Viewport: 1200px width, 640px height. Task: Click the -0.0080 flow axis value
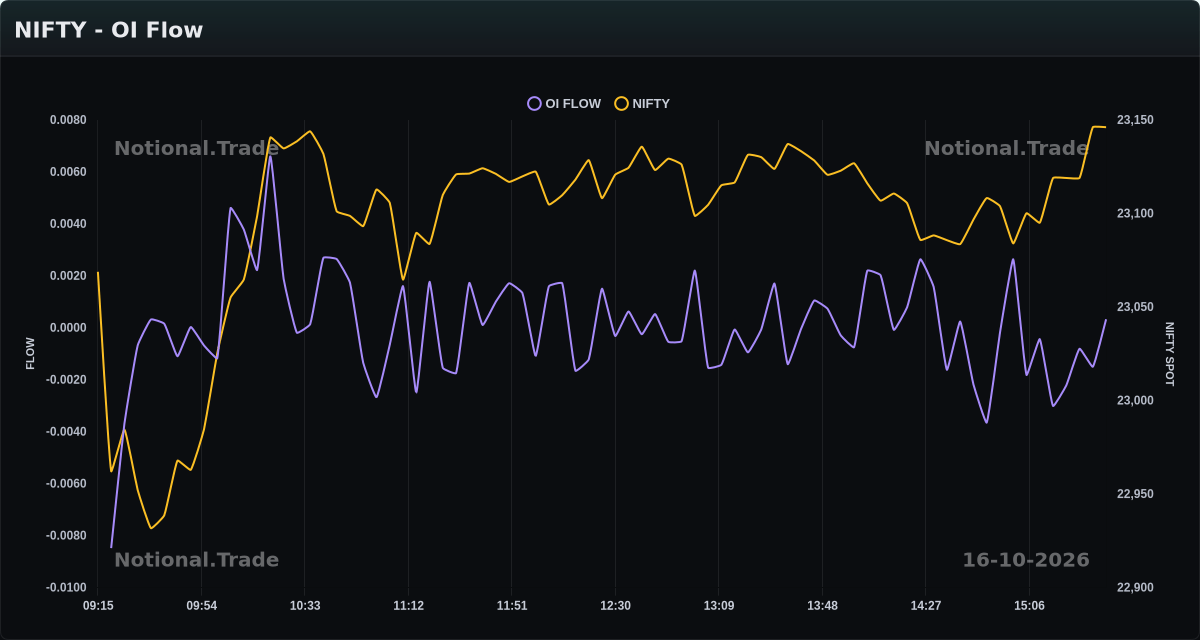click(66, 536)
